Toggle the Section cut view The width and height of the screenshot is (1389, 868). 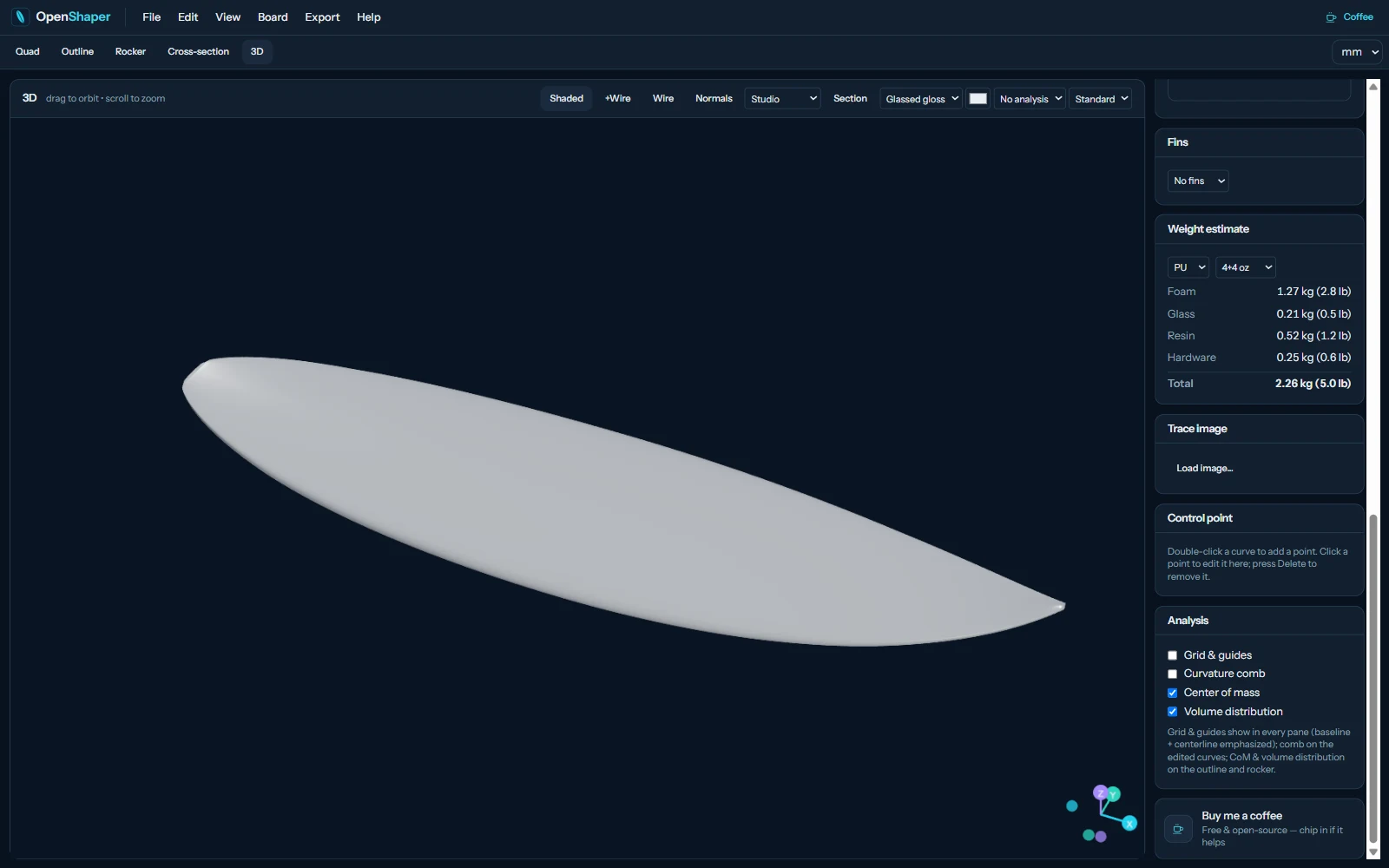850,98
